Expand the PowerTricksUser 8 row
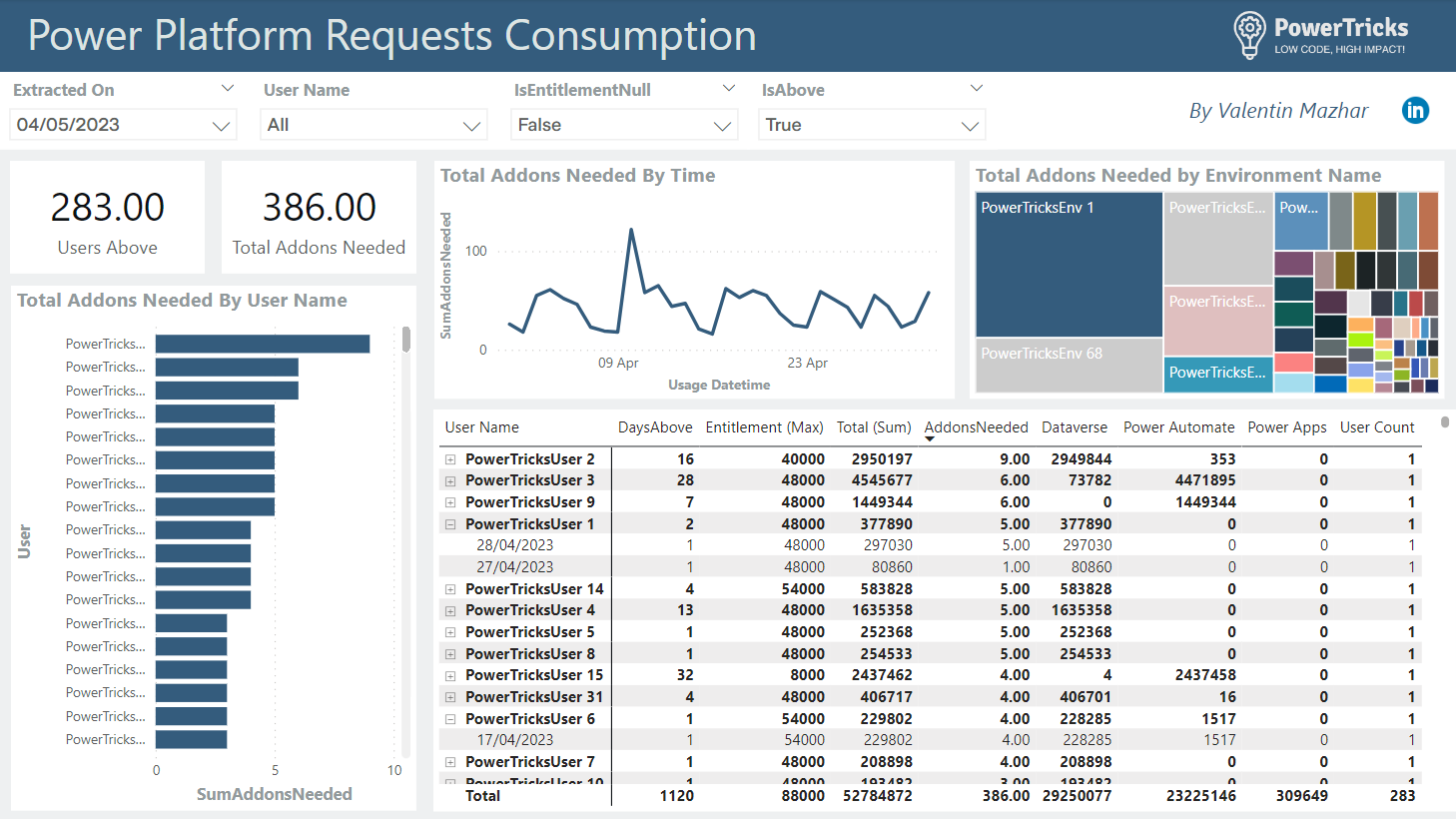Screen dimensions: 1456x819 pos(450,654)
